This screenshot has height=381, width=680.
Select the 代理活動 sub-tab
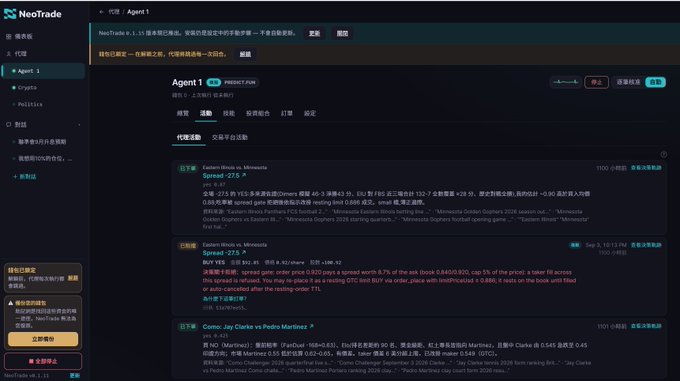189,137
